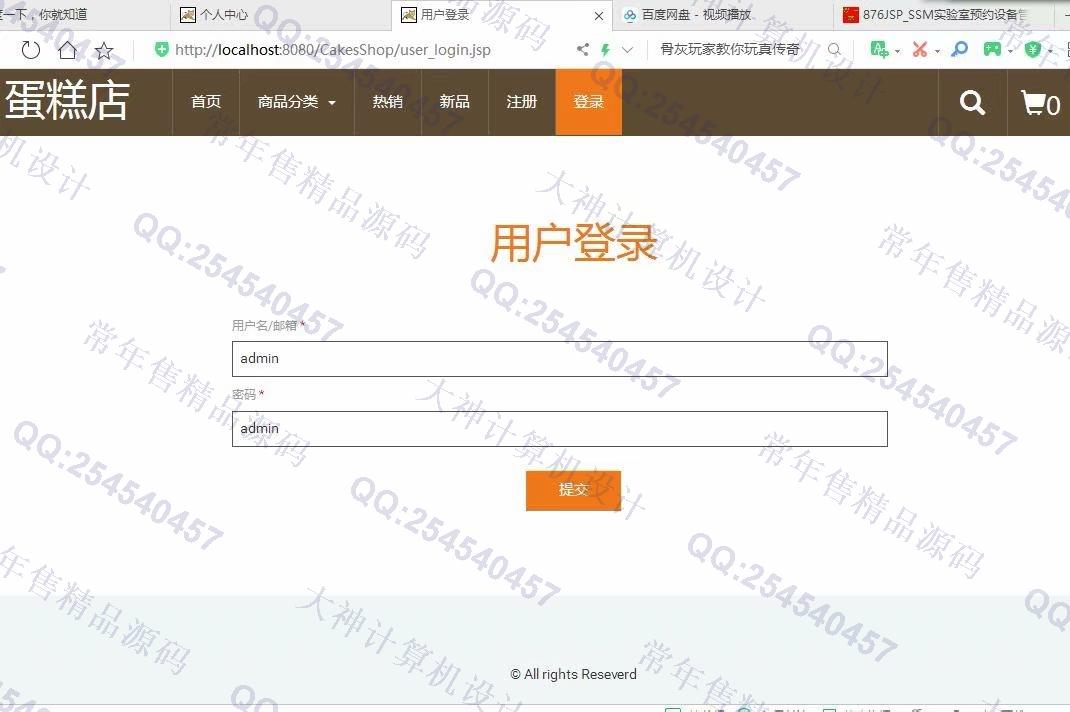Image resolution: width=1070 pixels, height=712 pixels.
Task: Open site search magnifier in brown navbar
Action: tap(972, 102)
